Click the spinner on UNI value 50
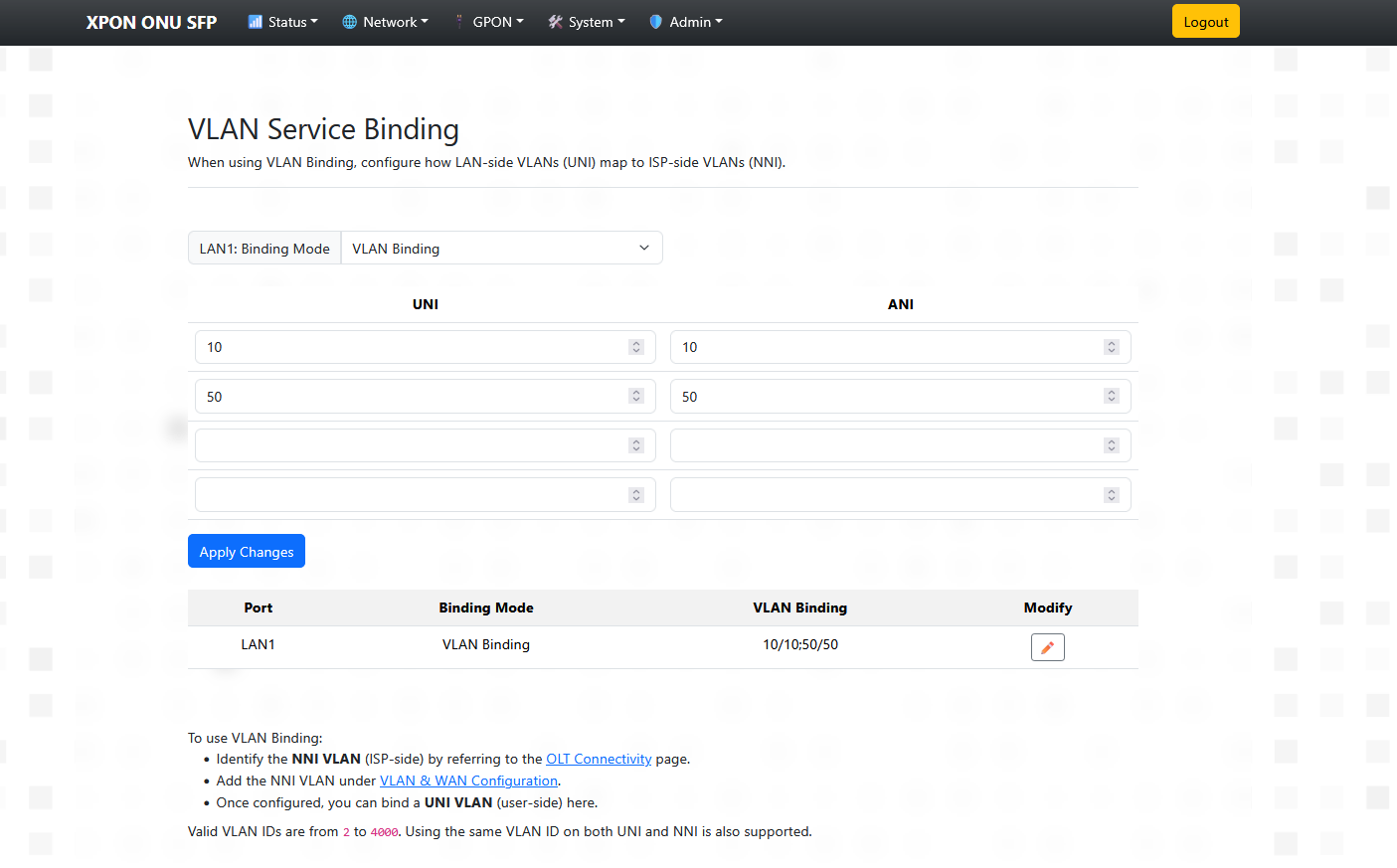Image resolution: width=1397 pixels, height=868 pixels. (x=636, y=396)
